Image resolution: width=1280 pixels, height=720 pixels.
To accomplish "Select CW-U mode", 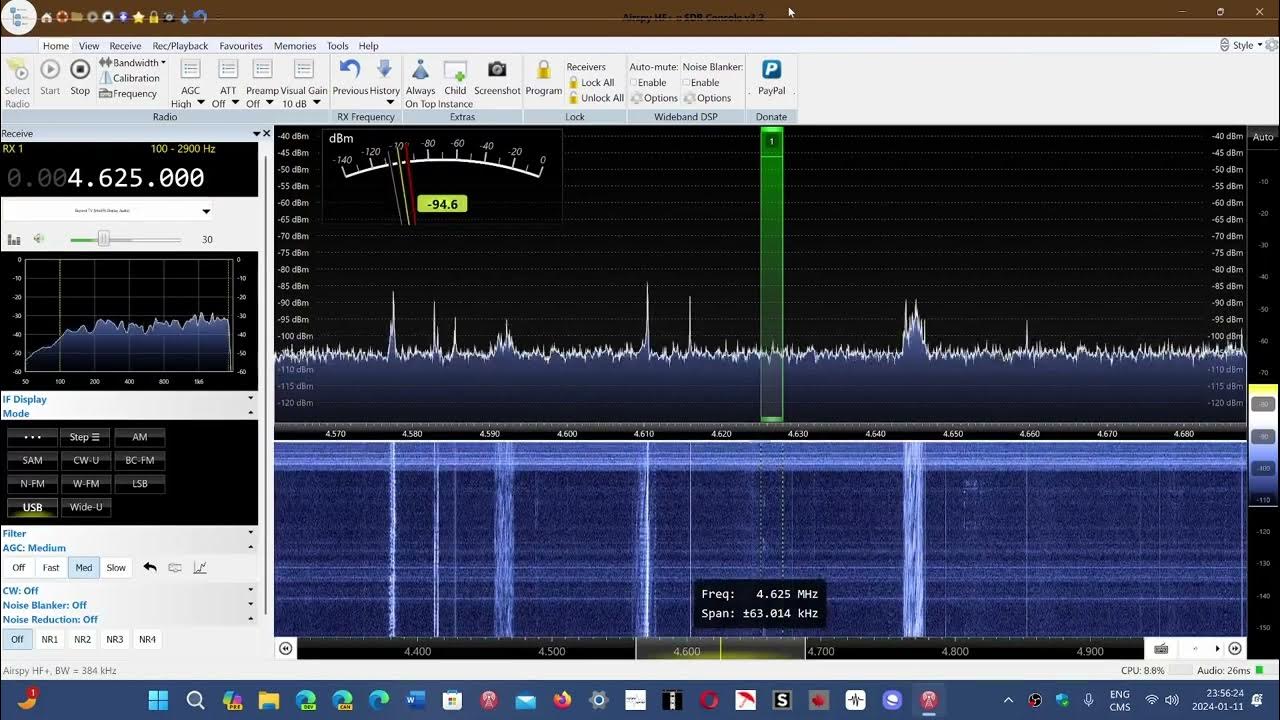I will click(86, 460).
